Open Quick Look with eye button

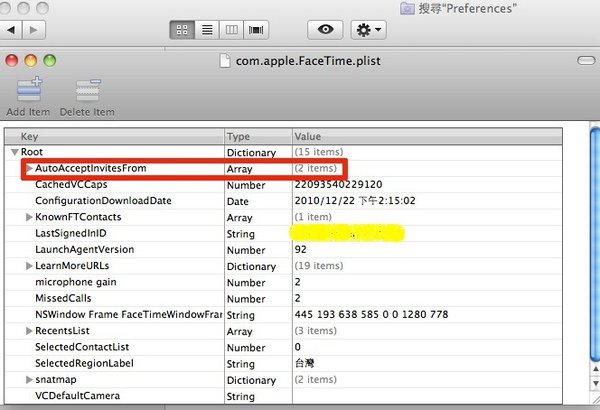click(x=325, y=30)
